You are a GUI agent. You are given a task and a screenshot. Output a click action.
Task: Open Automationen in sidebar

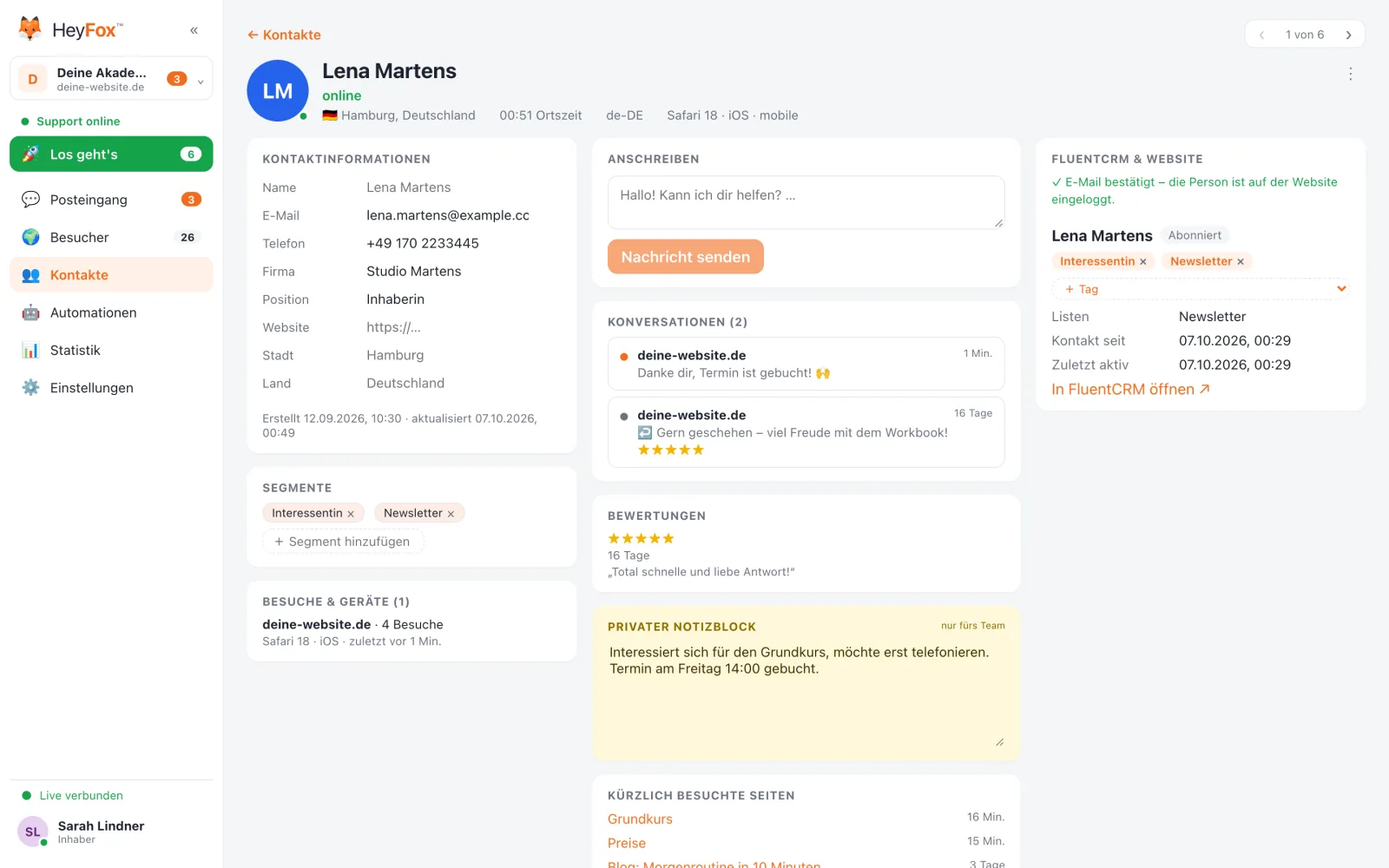[111, 312]
